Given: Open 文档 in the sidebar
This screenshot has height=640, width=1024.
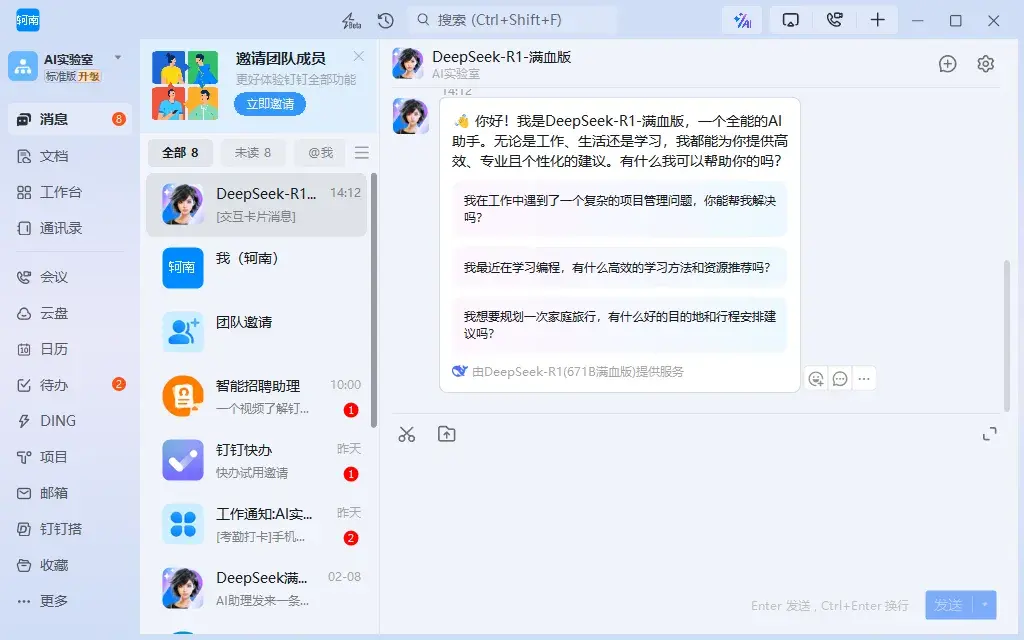Looking at the screenshot, I should [x=70, y=156].
